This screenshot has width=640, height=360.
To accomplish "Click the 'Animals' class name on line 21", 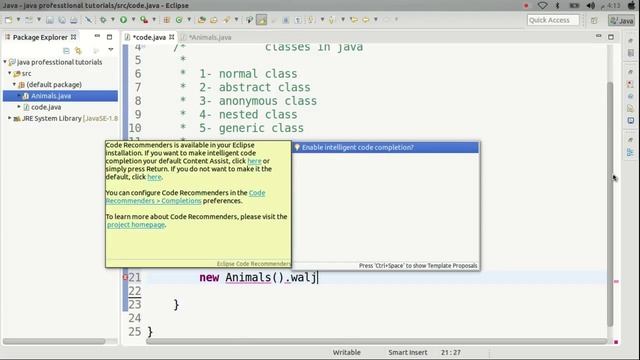I will [248, 278].
